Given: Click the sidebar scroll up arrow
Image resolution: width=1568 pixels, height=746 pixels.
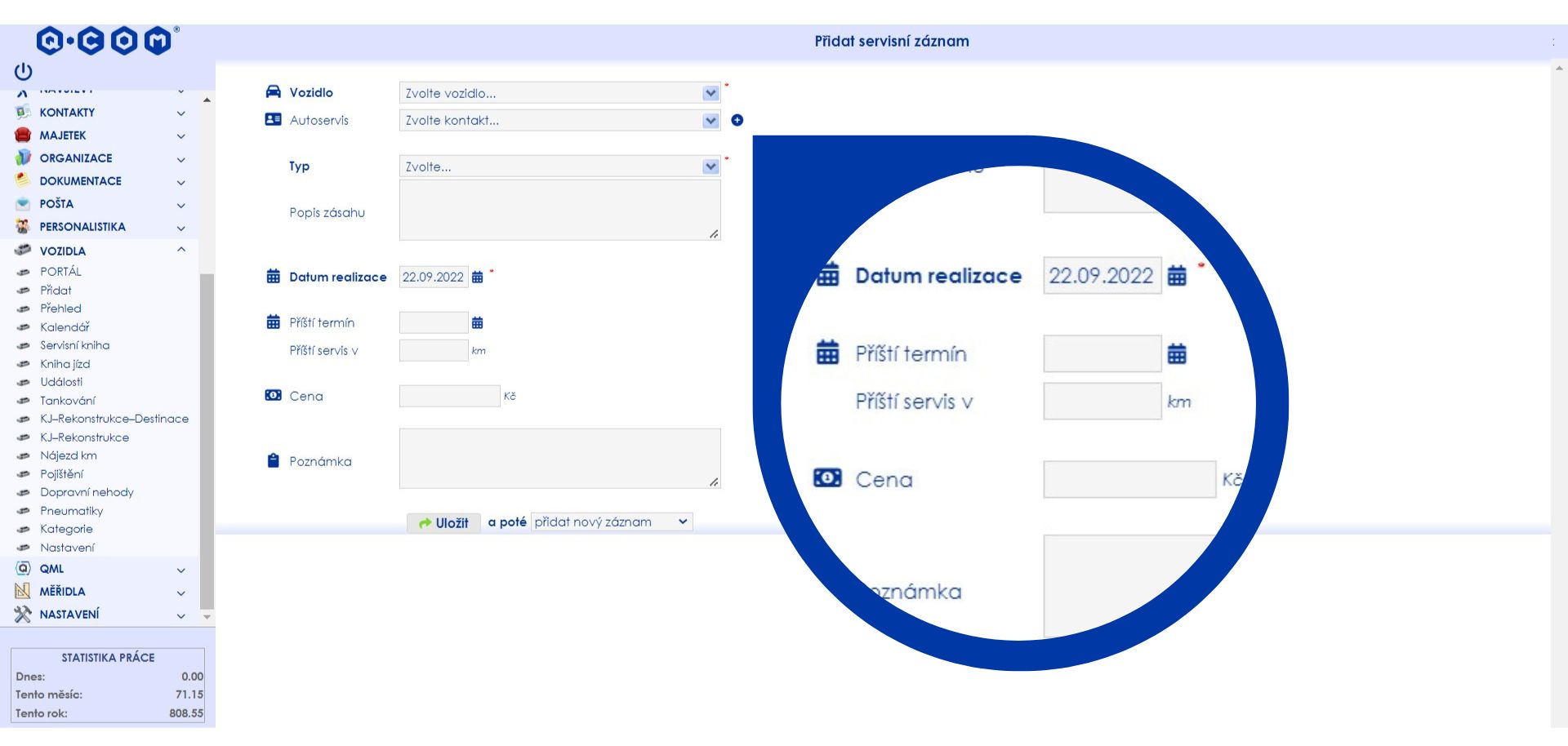Looking at the screenshot, I should [x=207, y=100].
